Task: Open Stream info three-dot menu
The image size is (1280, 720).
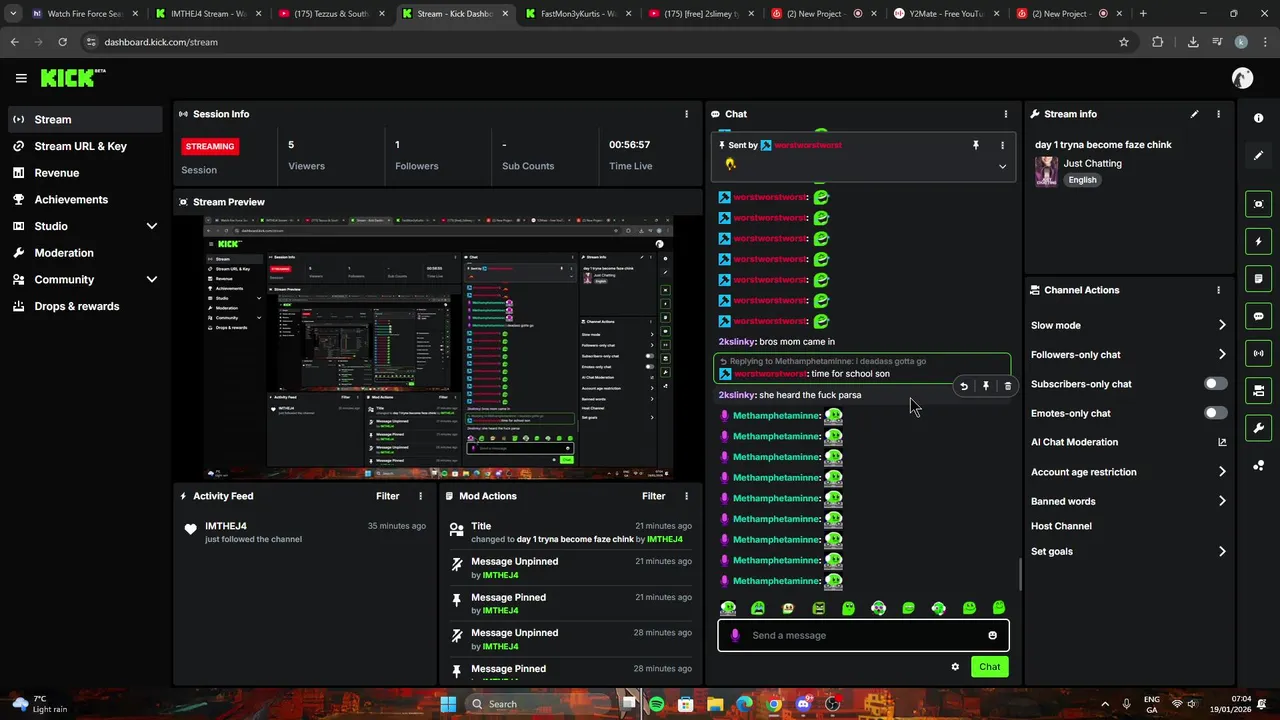Action: [x=1218, y=114]
